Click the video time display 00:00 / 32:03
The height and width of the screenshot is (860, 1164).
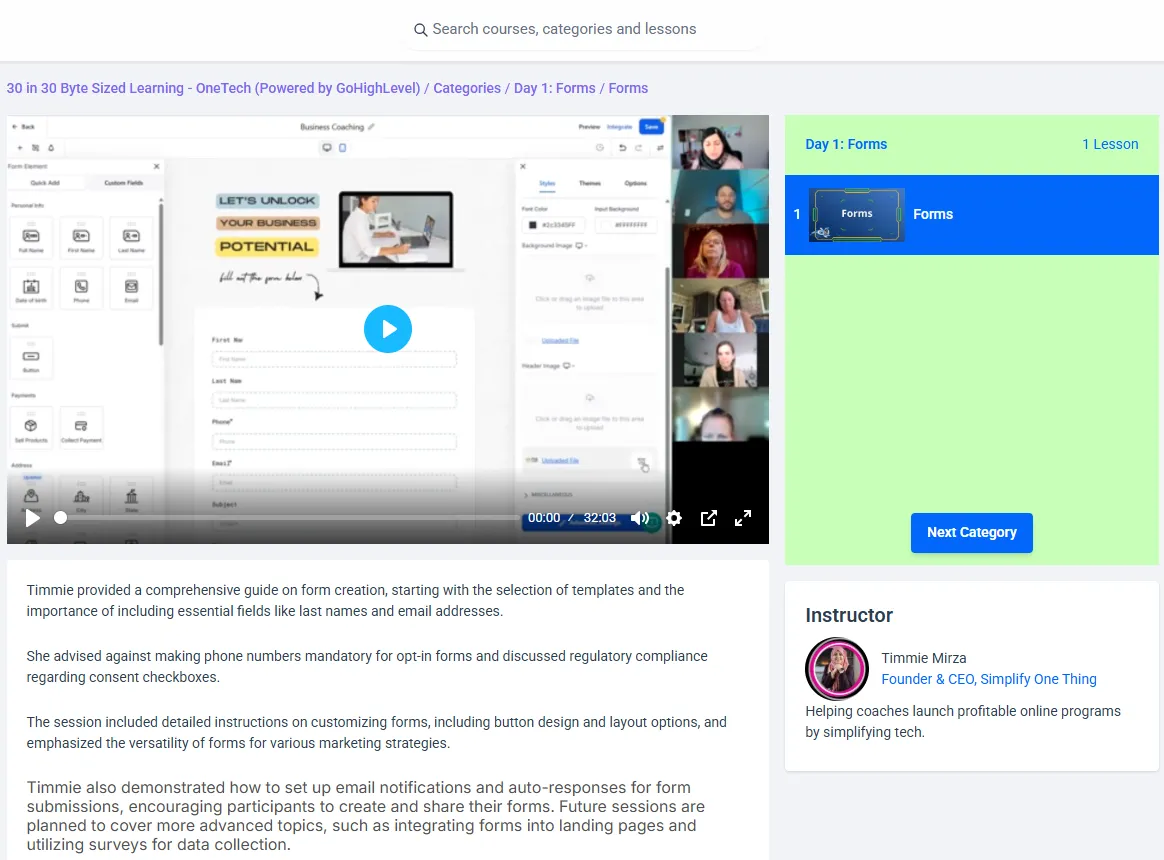coord(572,518)
